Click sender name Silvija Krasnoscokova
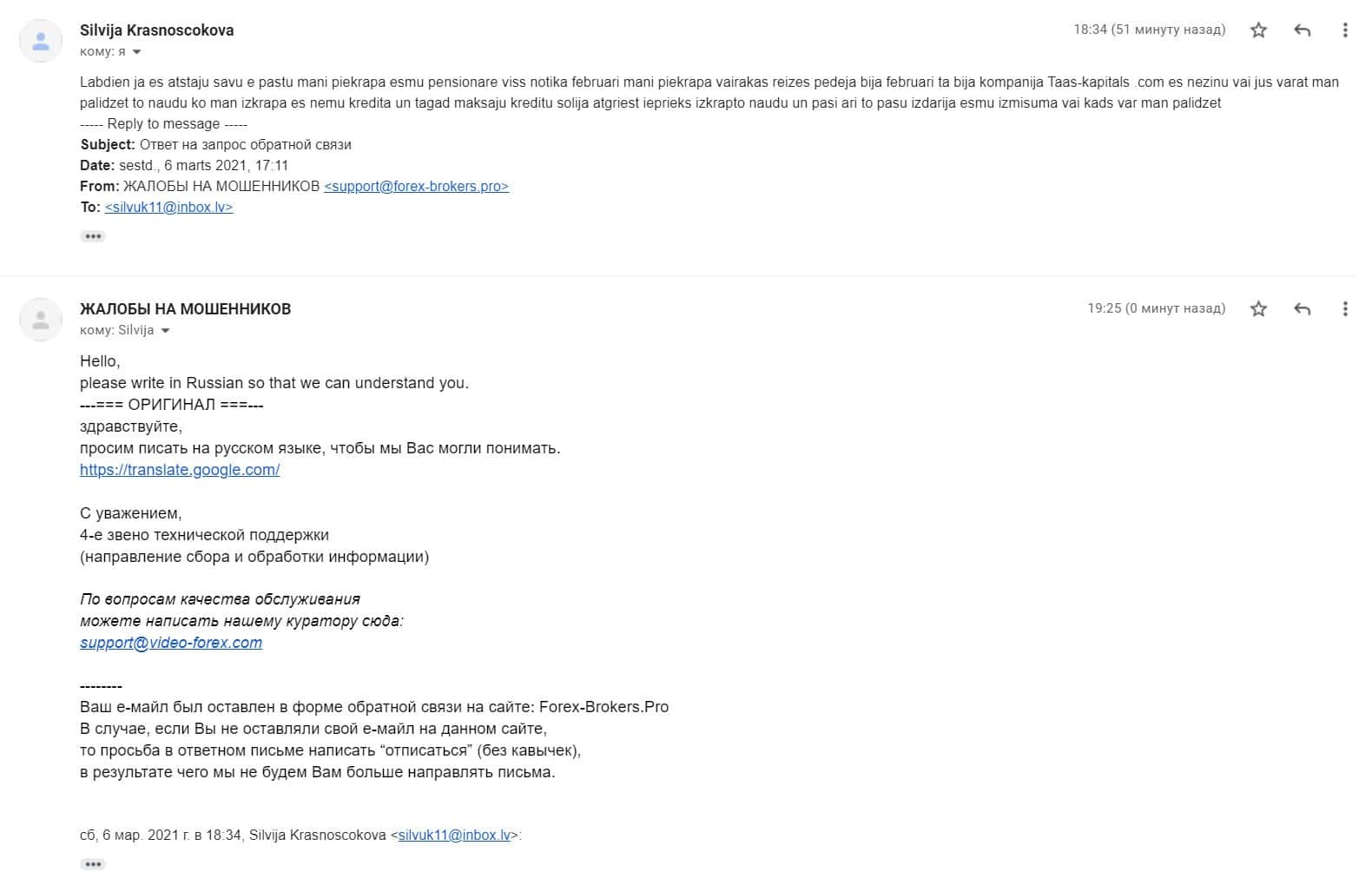This screenshot has height=872, width=1372. click(156, 30)
